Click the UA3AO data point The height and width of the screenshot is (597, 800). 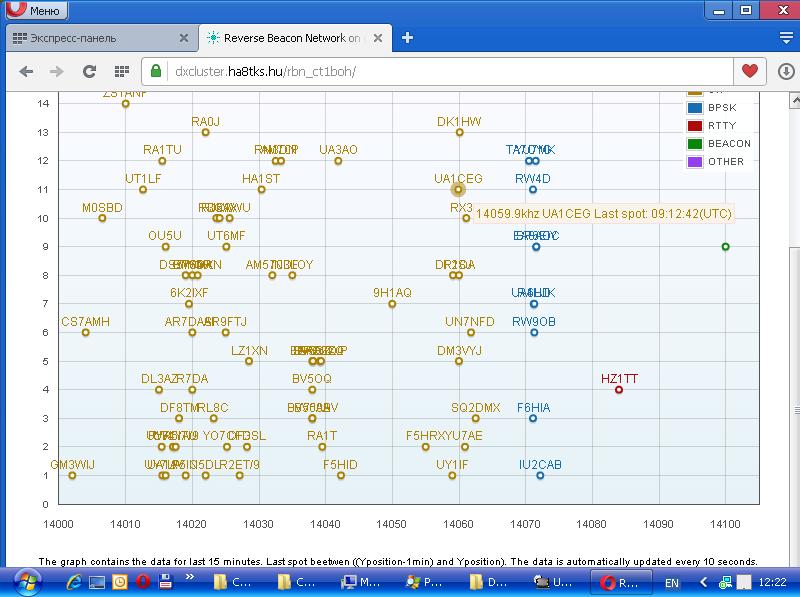click(x=338, y=161)
